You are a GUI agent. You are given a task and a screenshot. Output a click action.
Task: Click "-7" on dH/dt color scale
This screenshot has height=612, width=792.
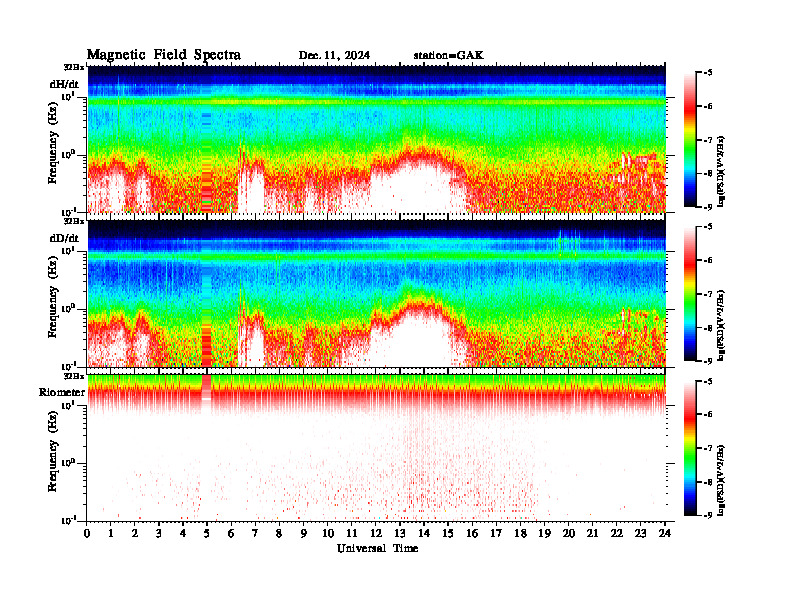pos(708,140)
